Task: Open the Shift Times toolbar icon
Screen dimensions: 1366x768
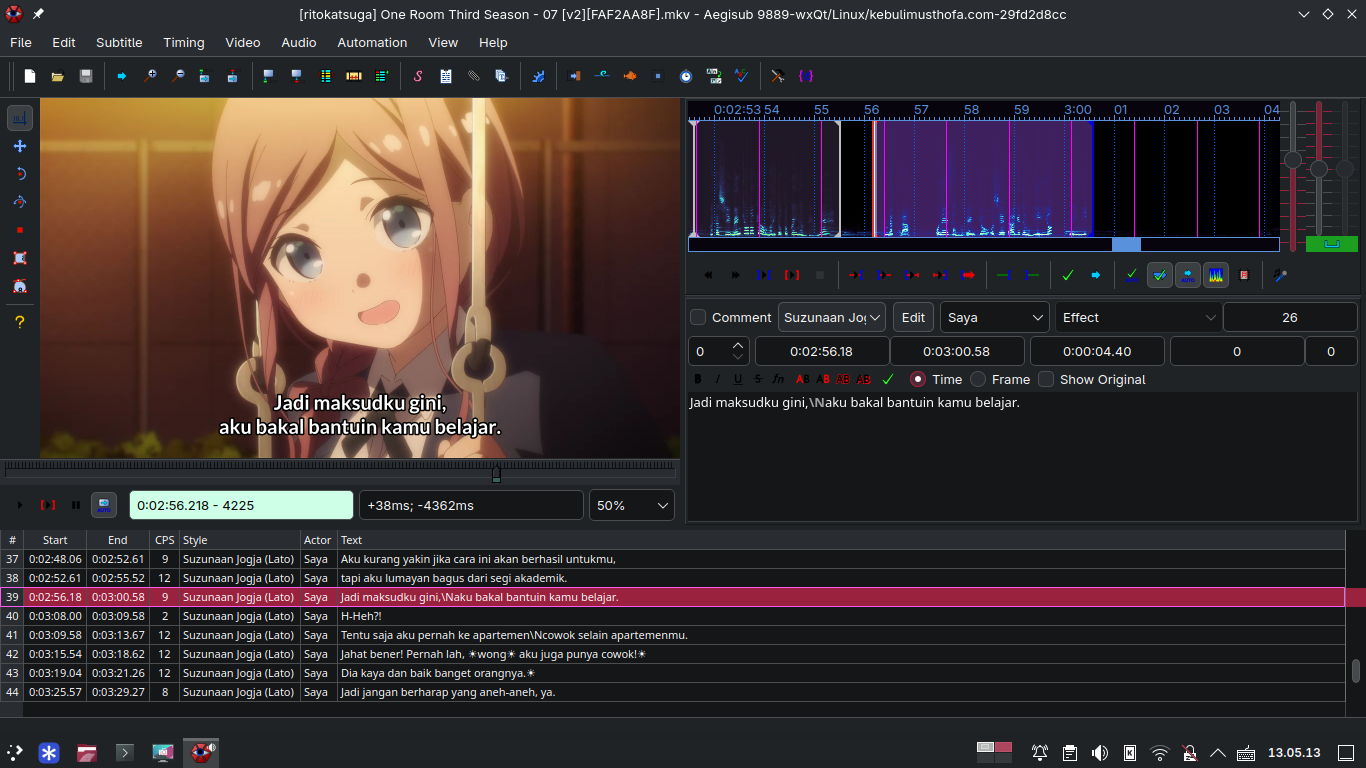Action: click(574, 76)
